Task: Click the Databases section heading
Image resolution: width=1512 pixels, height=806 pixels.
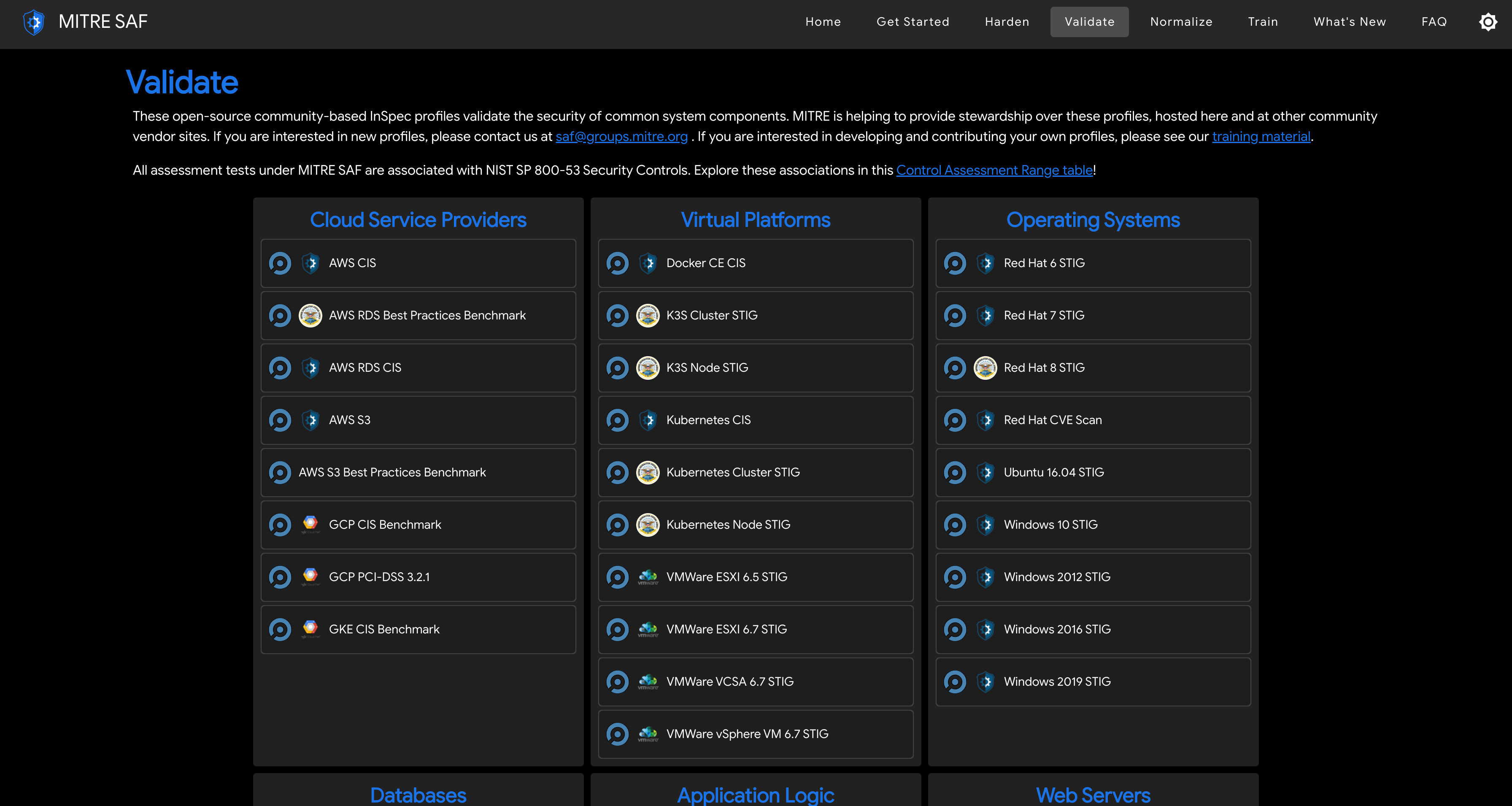Action: tap(418, 795)
